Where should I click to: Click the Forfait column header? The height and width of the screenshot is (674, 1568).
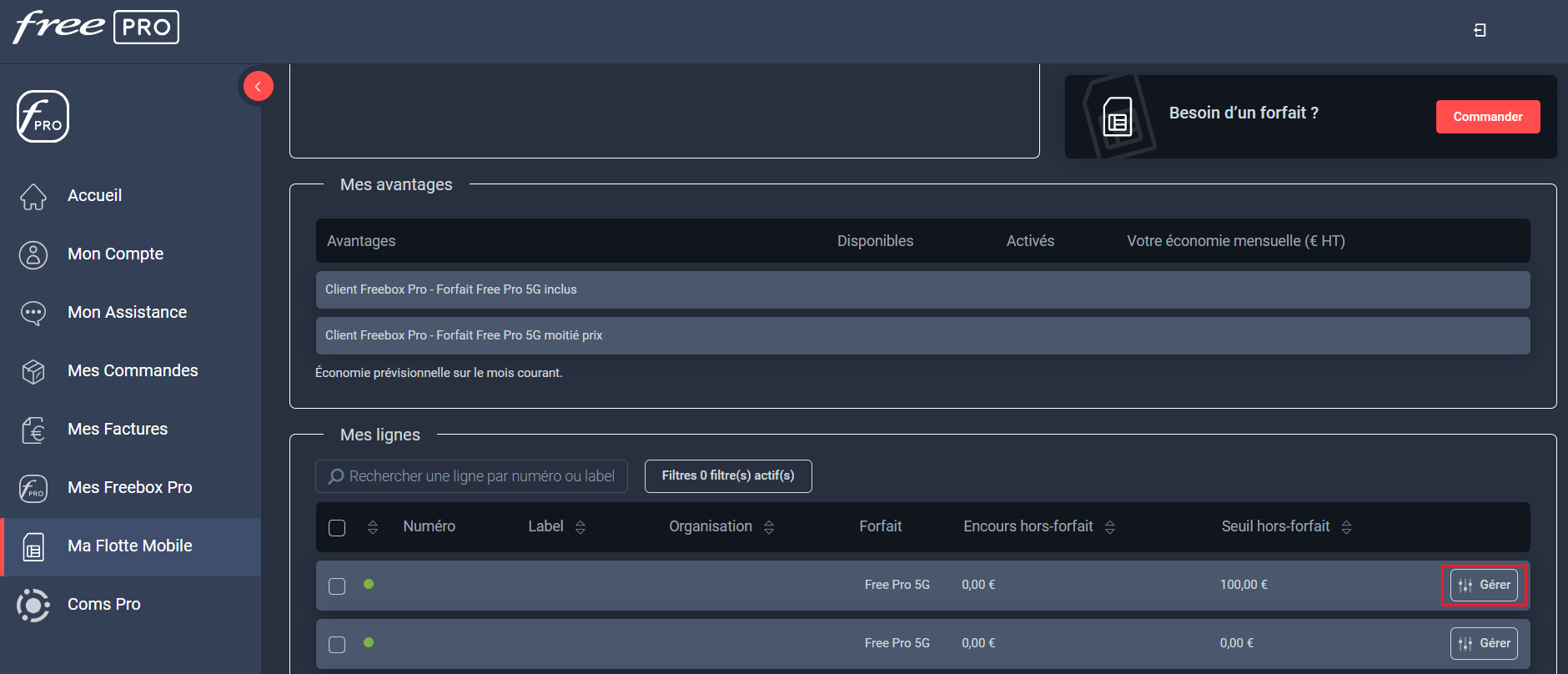880,526
